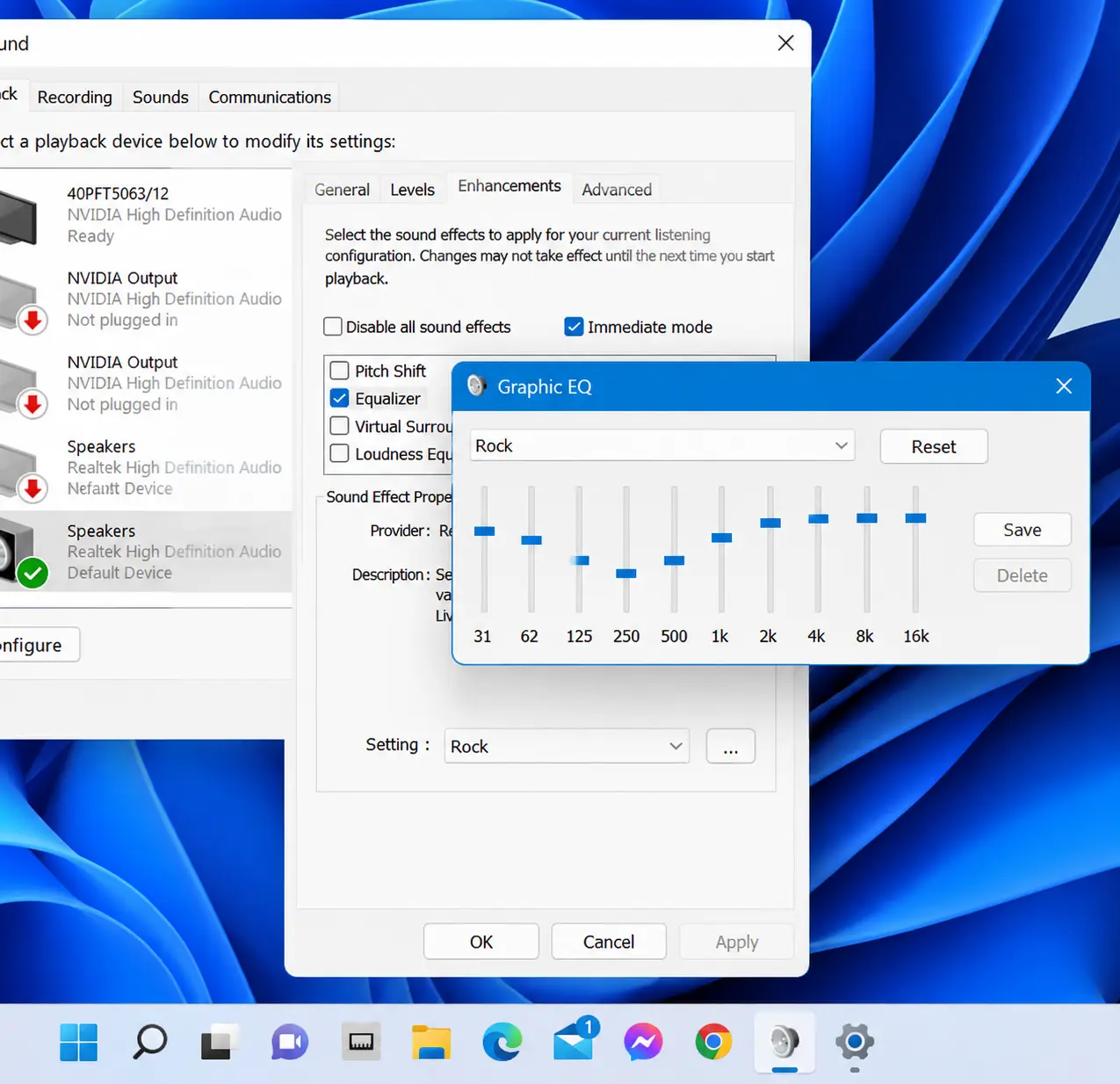The height and width of the screenshot is (1084, 1120).
Task: Switch to the Sounds tab
Action: 160,97
